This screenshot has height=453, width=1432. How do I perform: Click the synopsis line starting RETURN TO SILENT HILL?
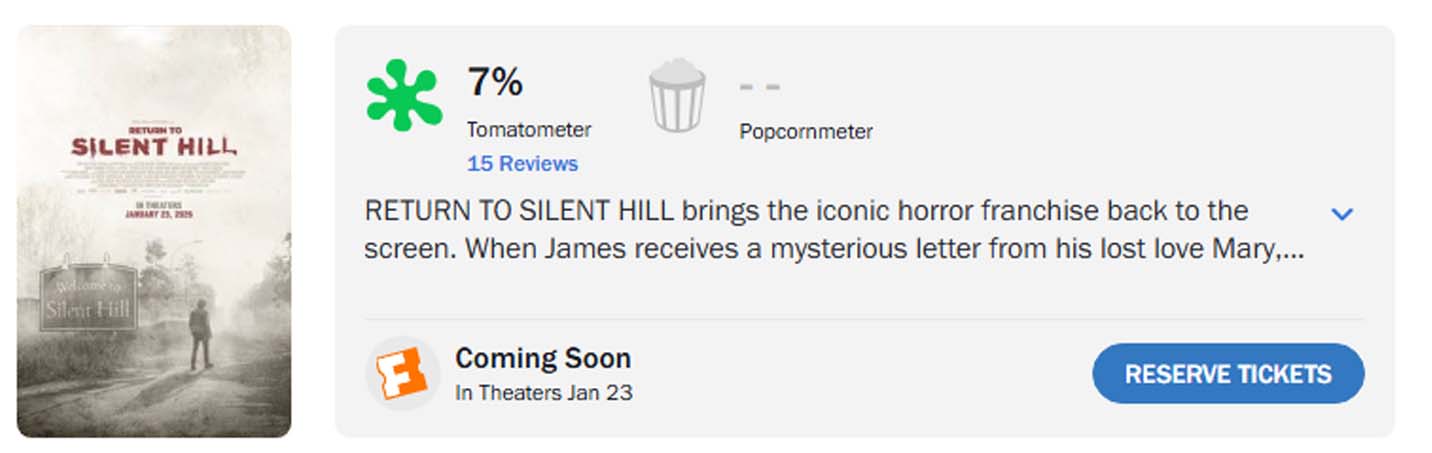click(806, 212)
